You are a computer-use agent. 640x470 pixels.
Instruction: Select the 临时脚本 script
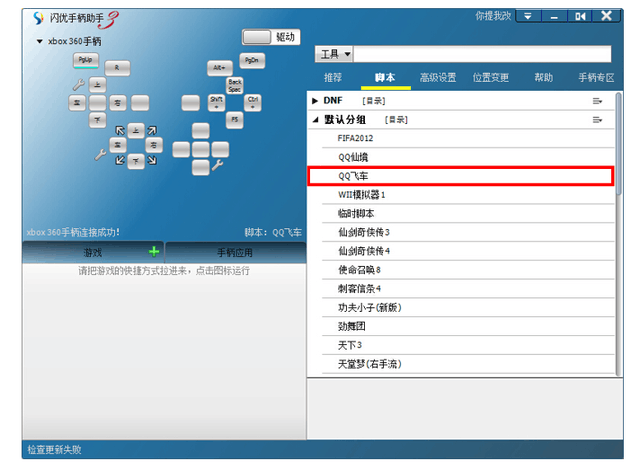(468, 213)
